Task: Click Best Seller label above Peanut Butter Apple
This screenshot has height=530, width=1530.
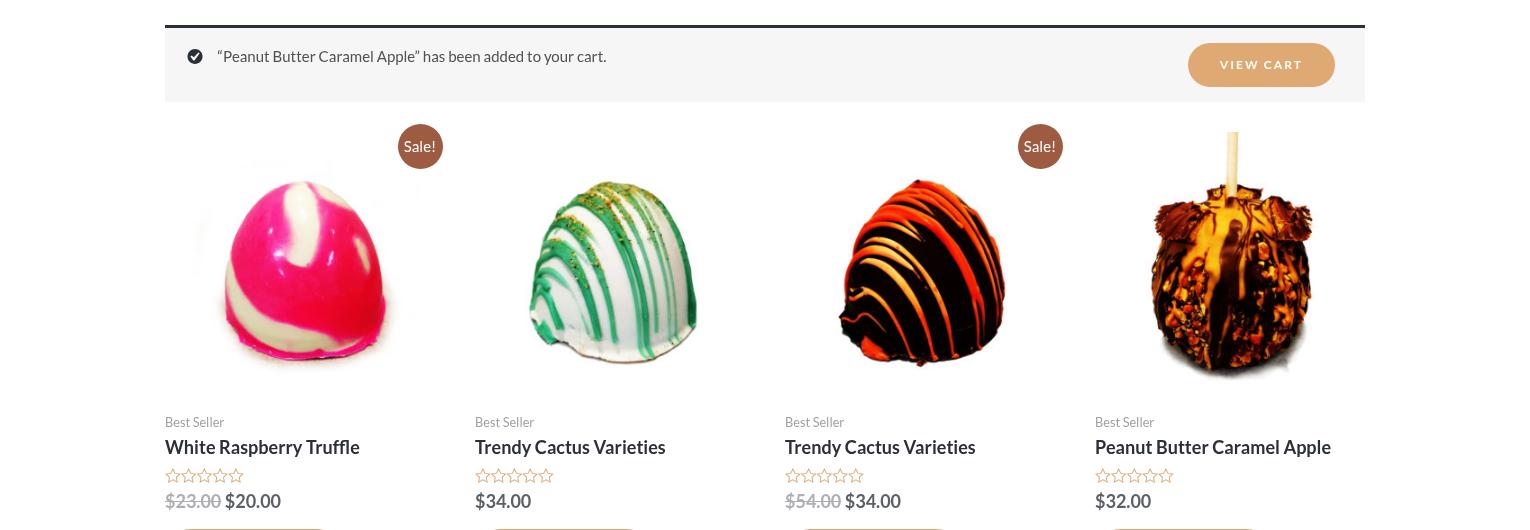Action: [1125, 422]
